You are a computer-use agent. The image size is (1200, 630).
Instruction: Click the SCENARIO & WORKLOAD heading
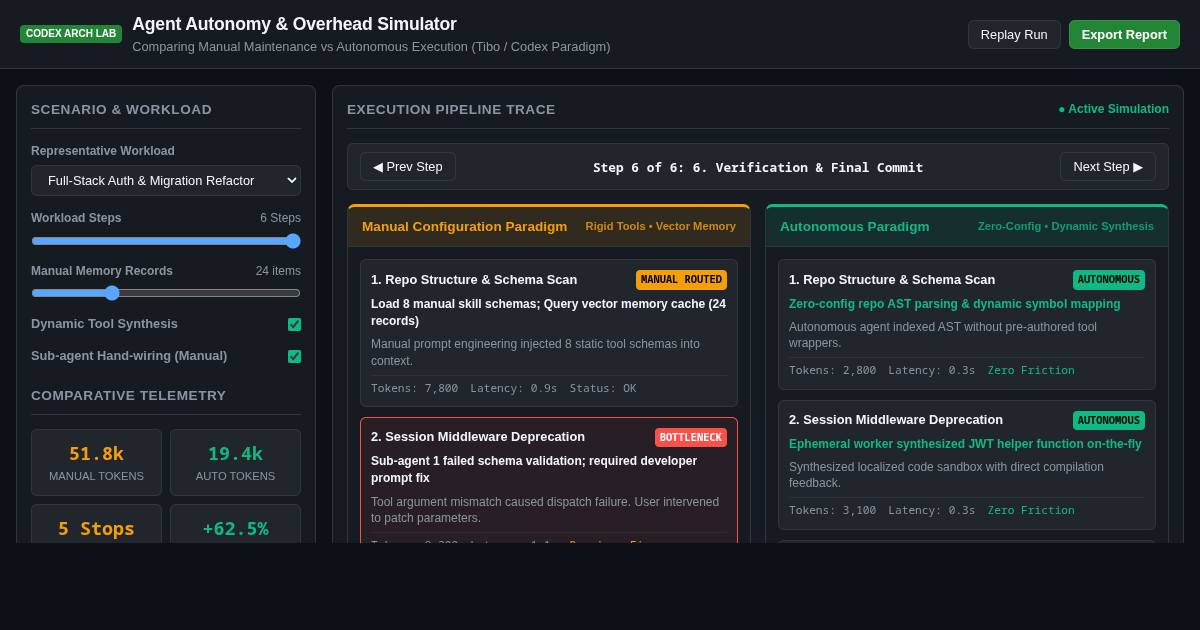[122, 110]
